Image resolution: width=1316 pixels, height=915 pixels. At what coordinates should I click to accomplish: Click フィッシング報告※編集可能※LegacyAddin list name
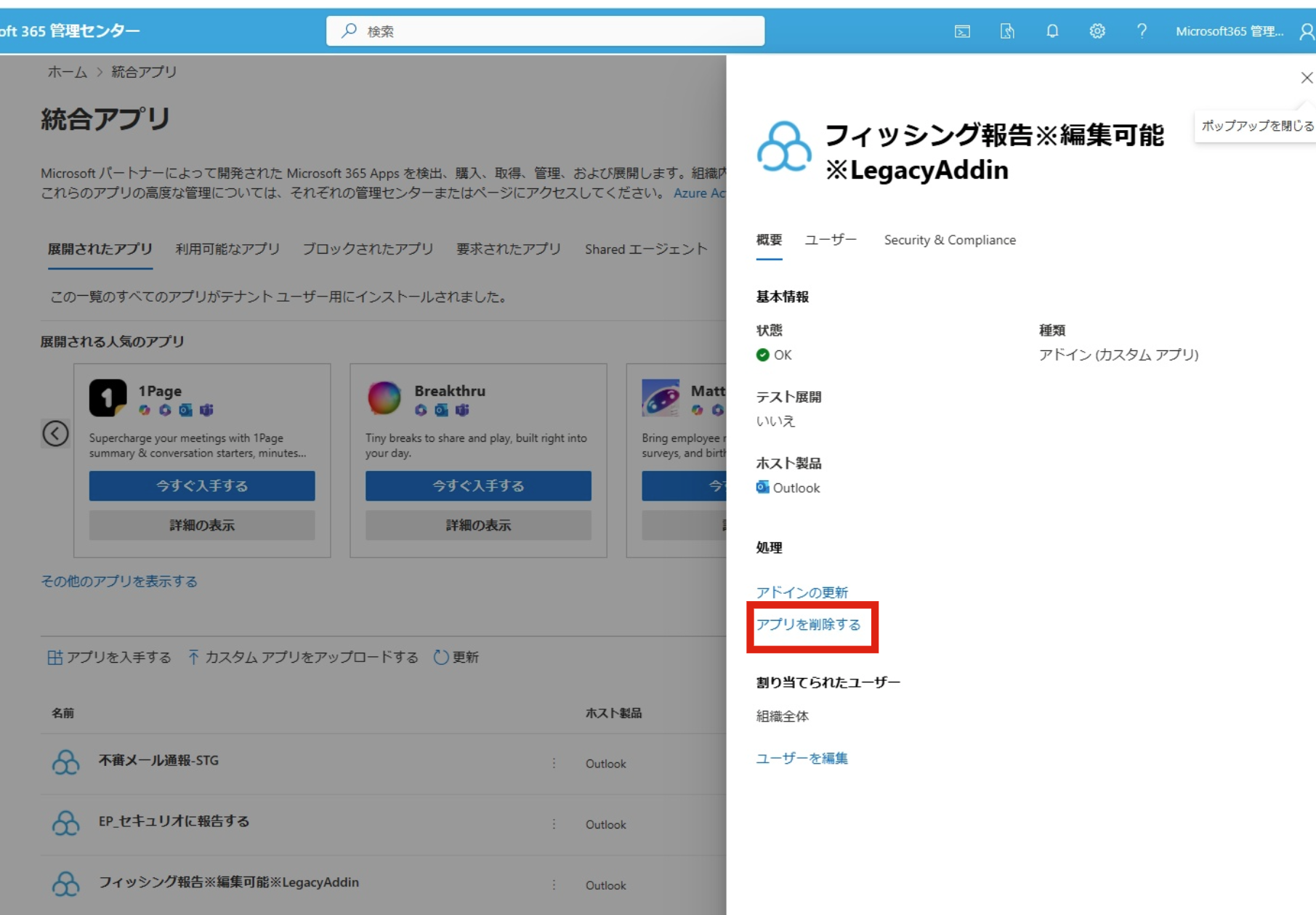click(x=229, y=882)
